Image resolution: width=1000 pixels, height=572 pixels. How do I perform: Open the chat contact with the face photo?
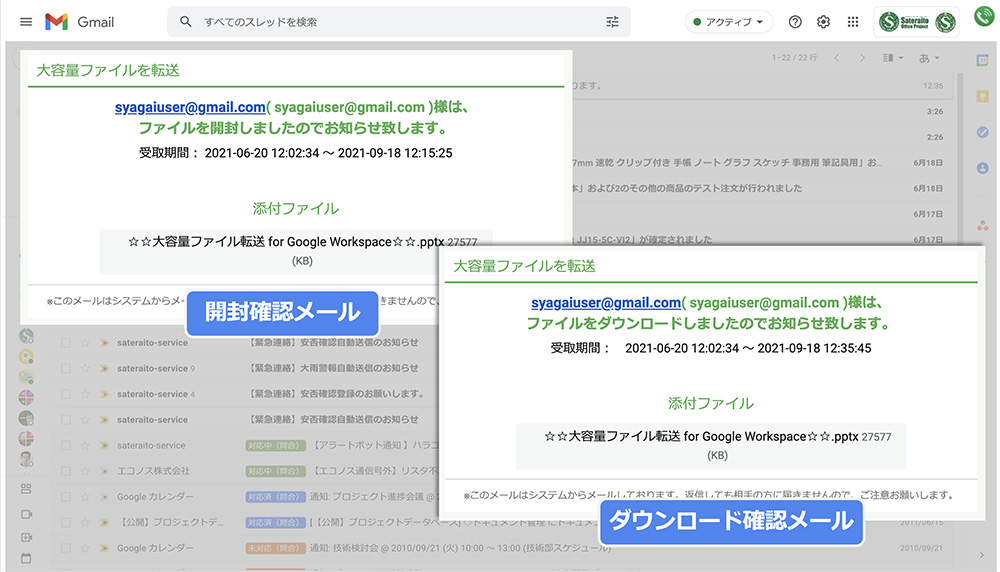point(26,459)
